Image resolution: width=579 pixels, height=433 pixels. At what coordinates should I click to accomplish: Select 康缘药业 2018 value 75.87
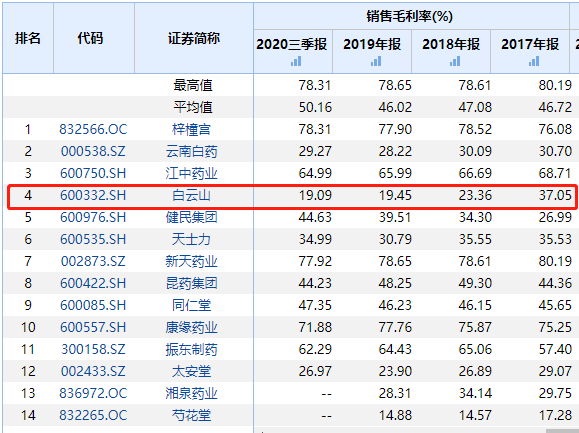[475, 327]
